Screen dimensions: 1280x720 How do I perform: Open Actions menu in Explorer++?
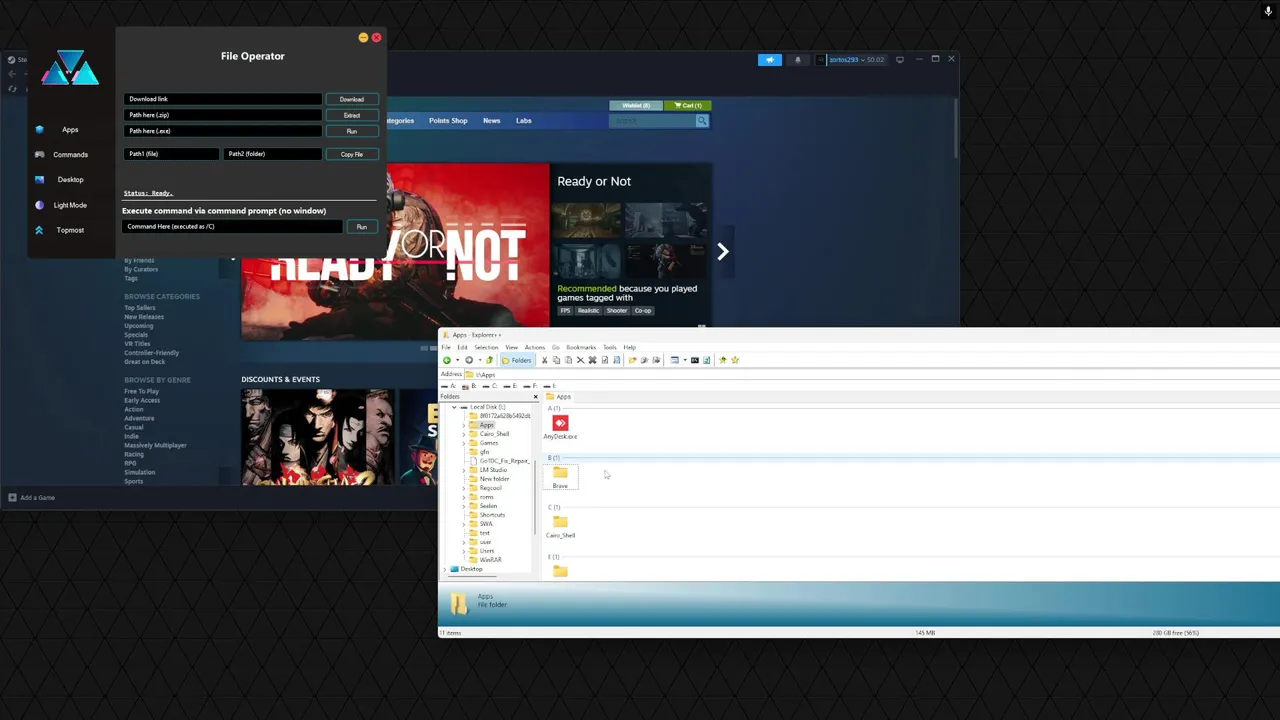535,347
